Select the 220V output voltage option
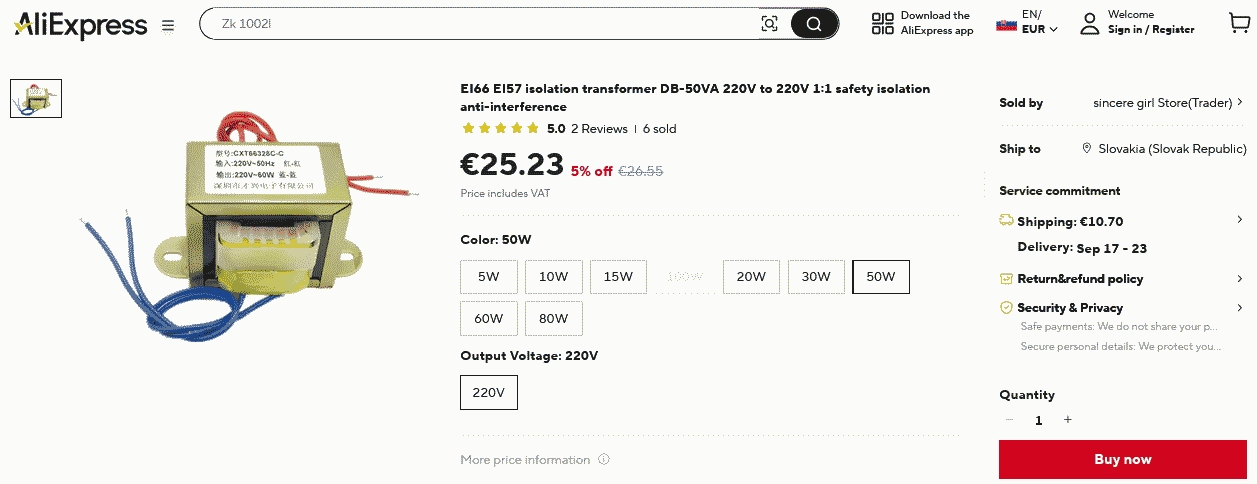 [489, 392]
